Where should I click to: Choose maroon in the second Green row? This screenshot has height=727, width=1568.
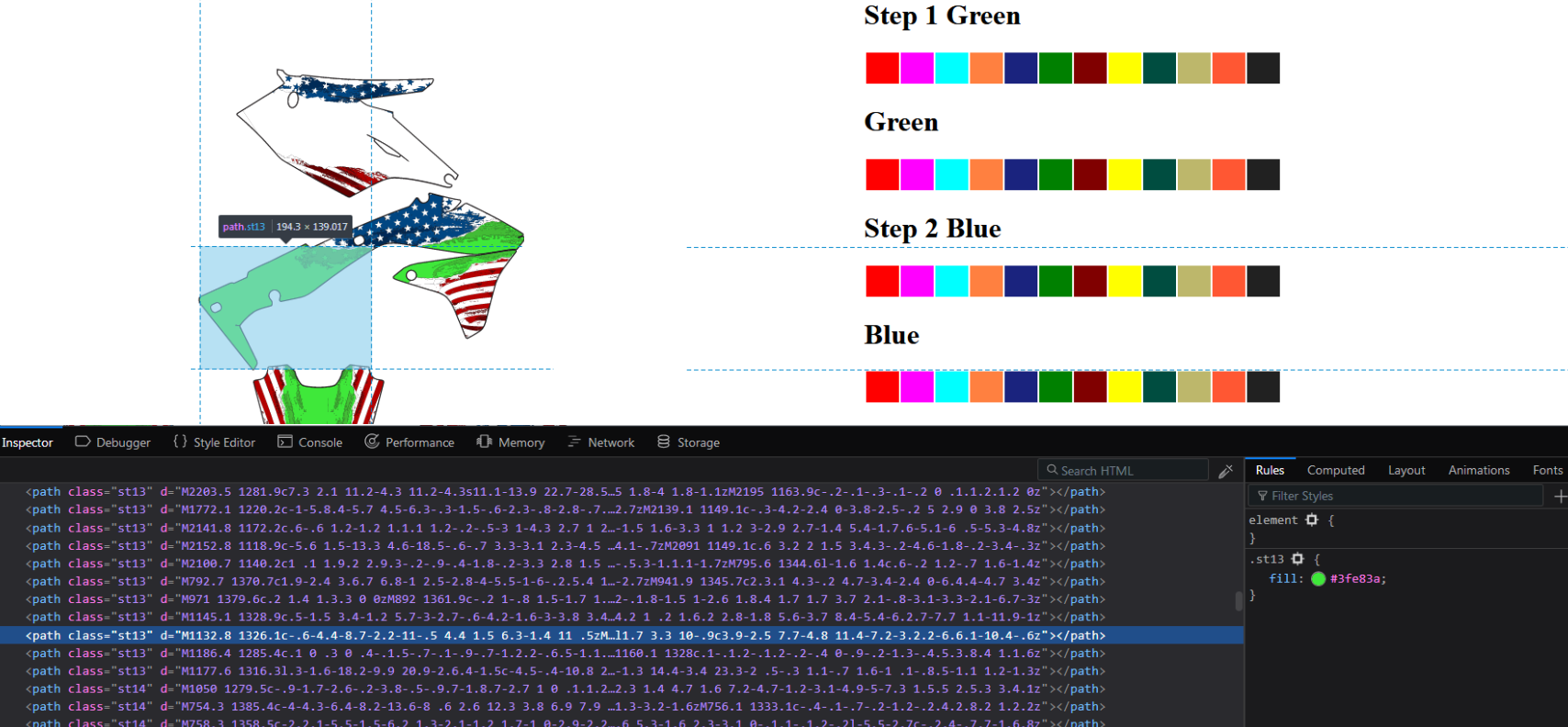[1090, 174]
